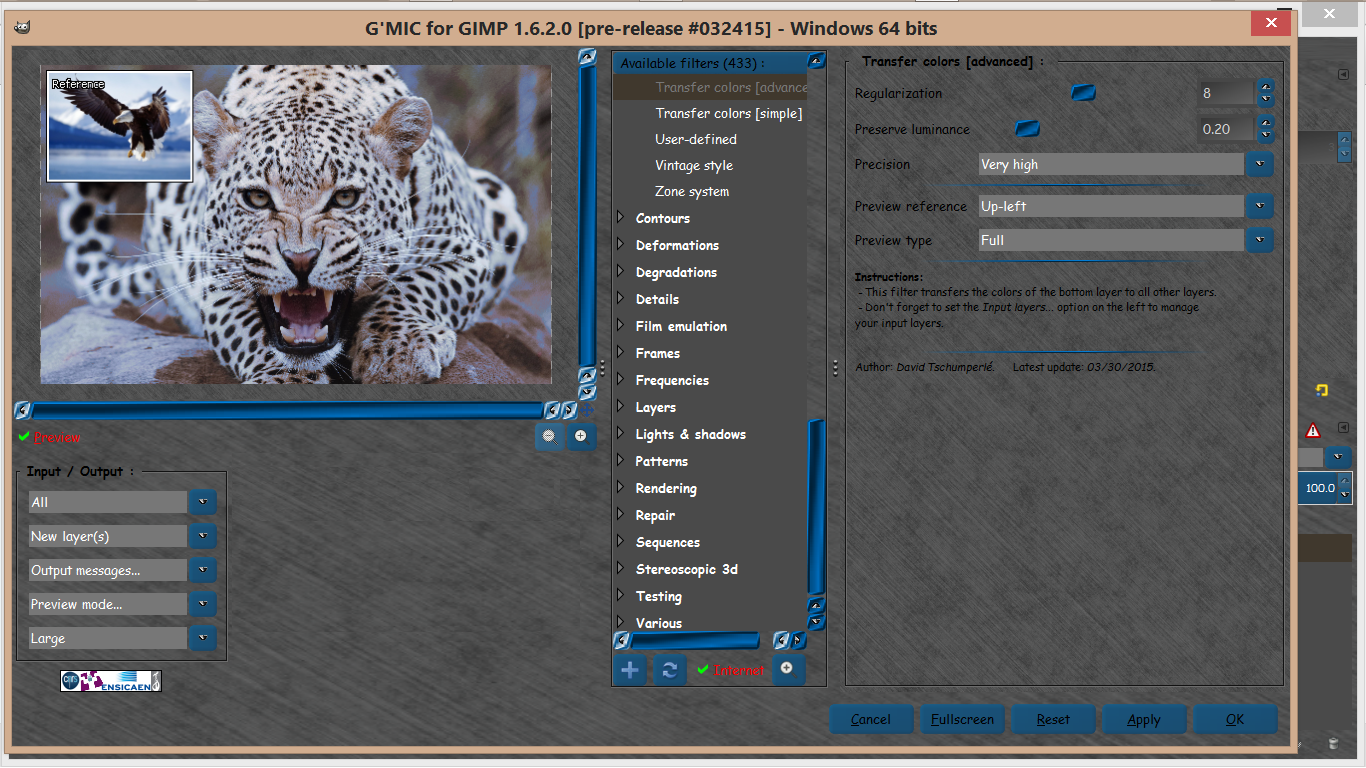Expand the Degradations filter category

pos(621,272)
